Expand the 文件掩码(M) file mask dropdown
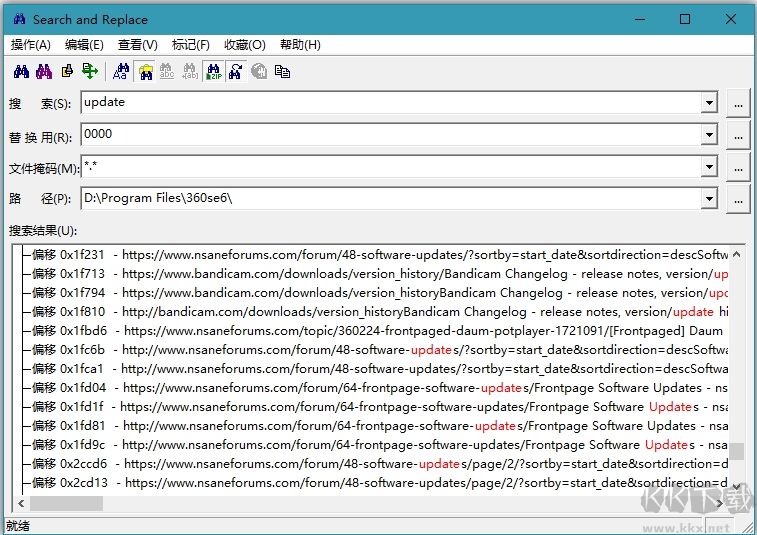Viewport: 757px width, 535px height. coord(709,167)
